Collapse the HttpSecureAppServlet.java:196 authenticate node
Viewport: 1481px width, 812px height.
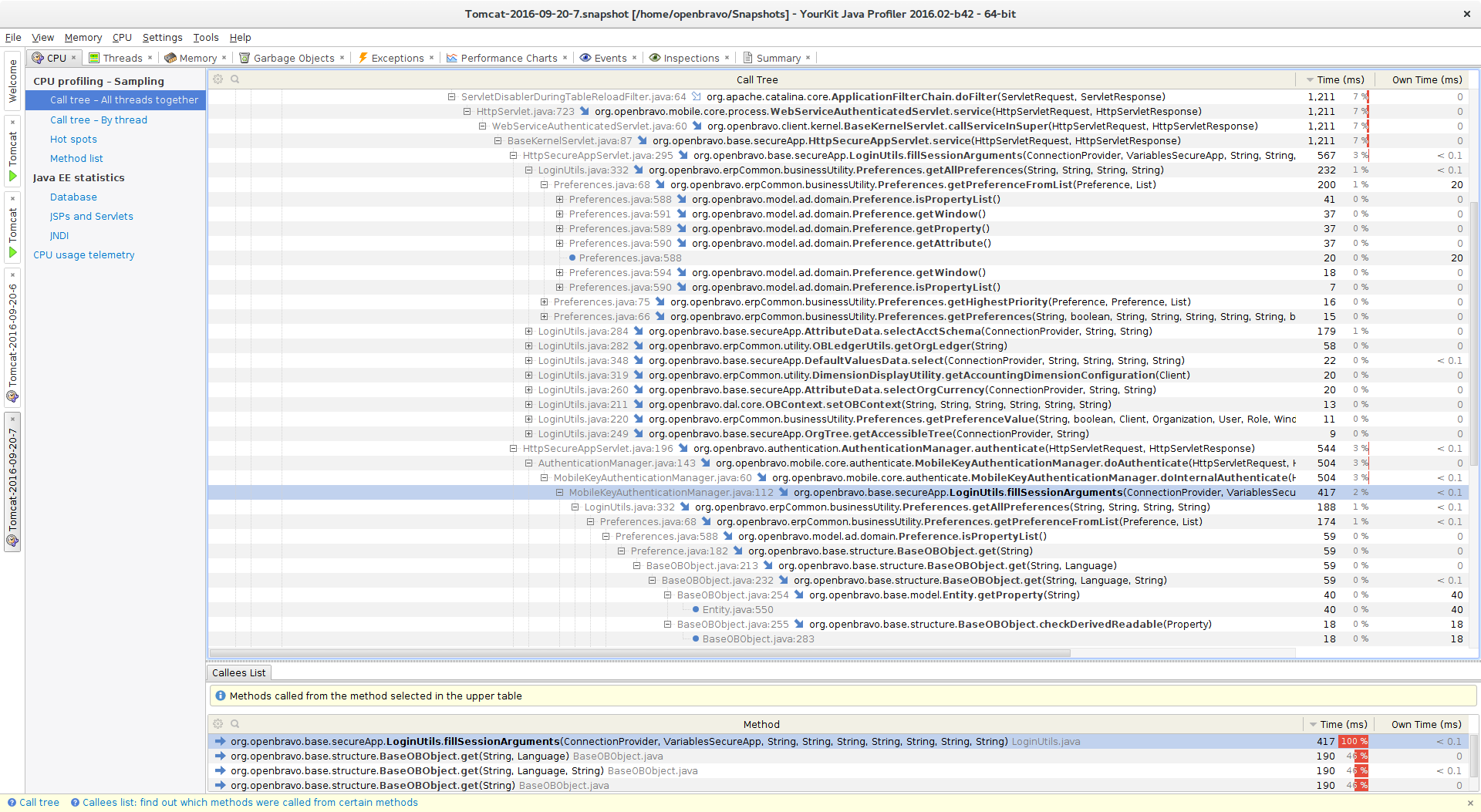[x=513, y=449]
